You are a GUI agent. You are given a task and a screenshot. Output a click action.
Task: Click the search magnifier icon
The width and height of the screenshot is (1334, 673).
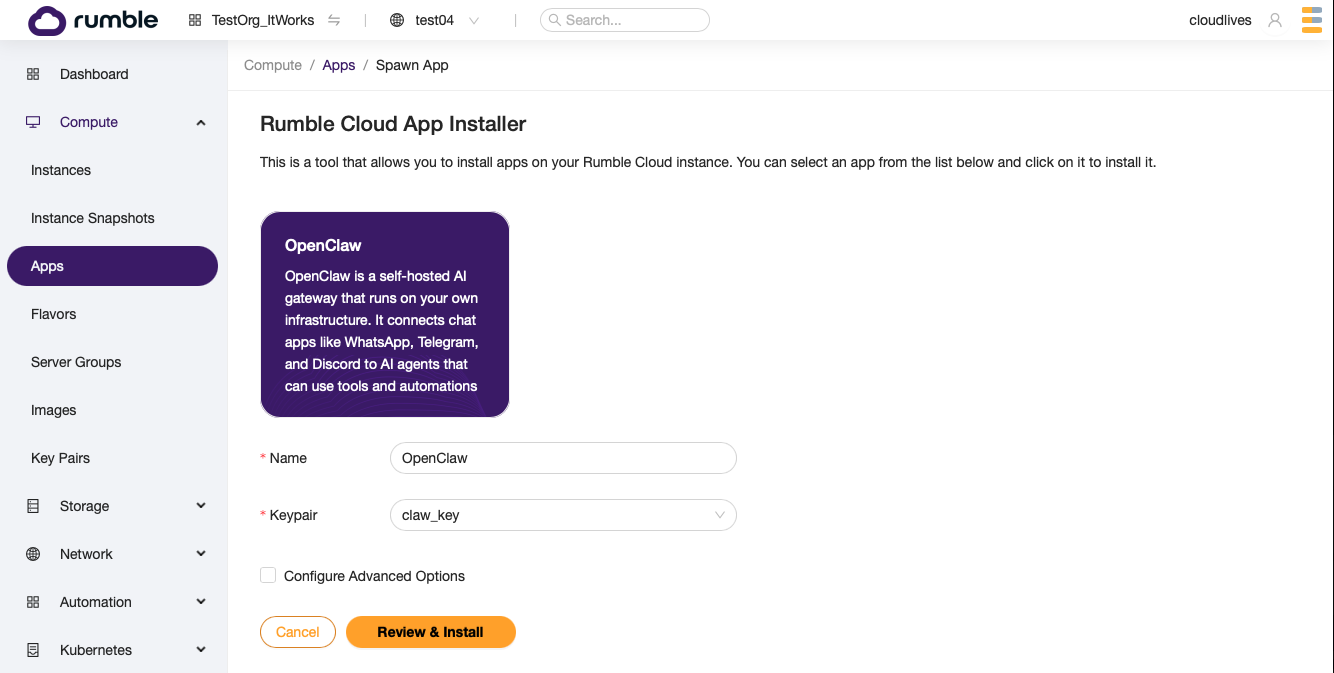coord(552,19)
